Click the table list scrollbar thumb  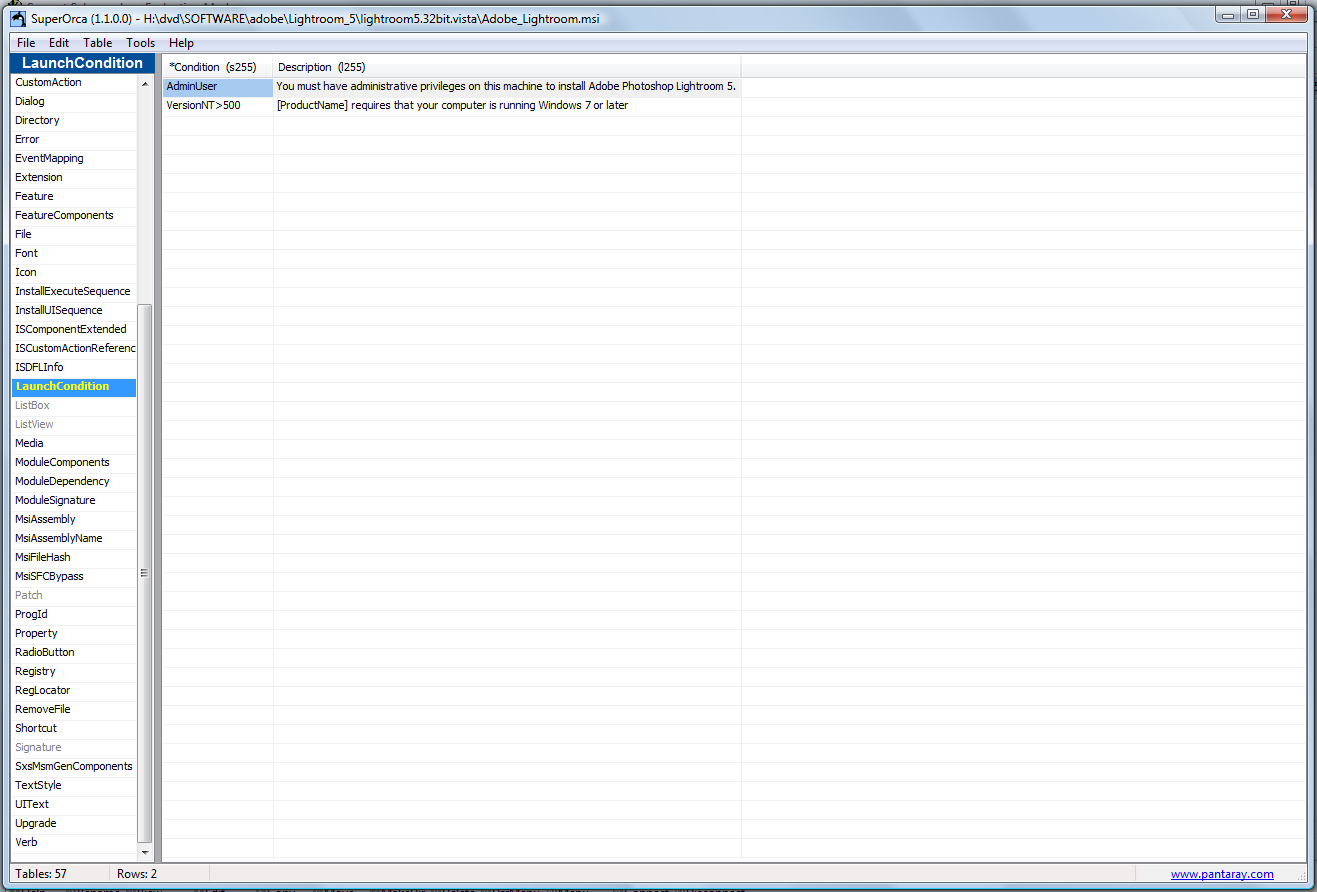coord(145,573)
